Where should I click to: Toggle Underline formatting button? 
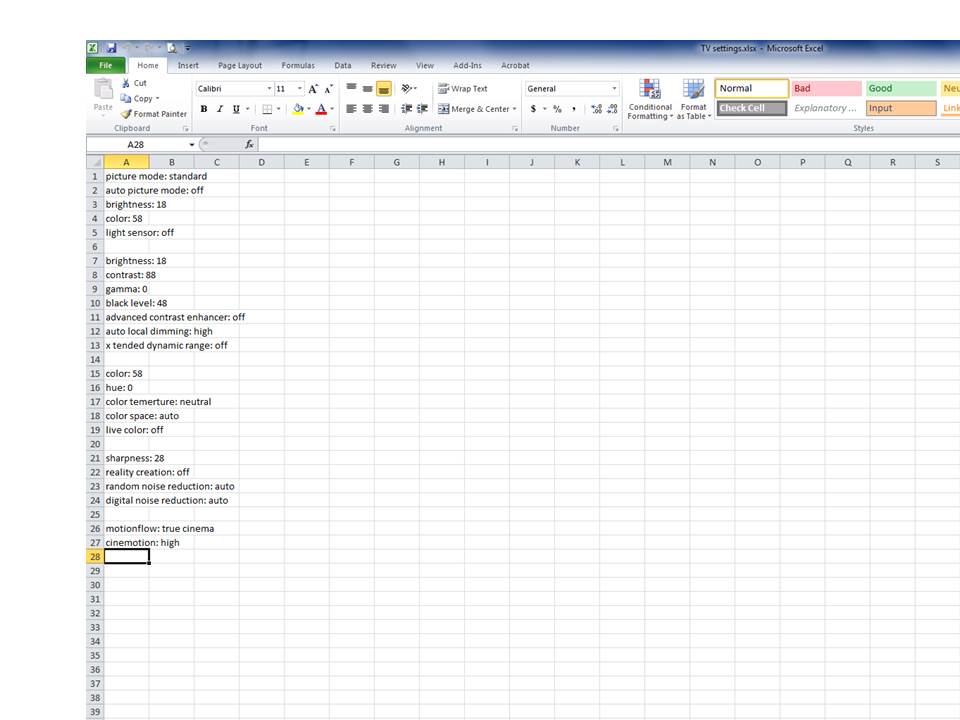[x=236, y=109]
